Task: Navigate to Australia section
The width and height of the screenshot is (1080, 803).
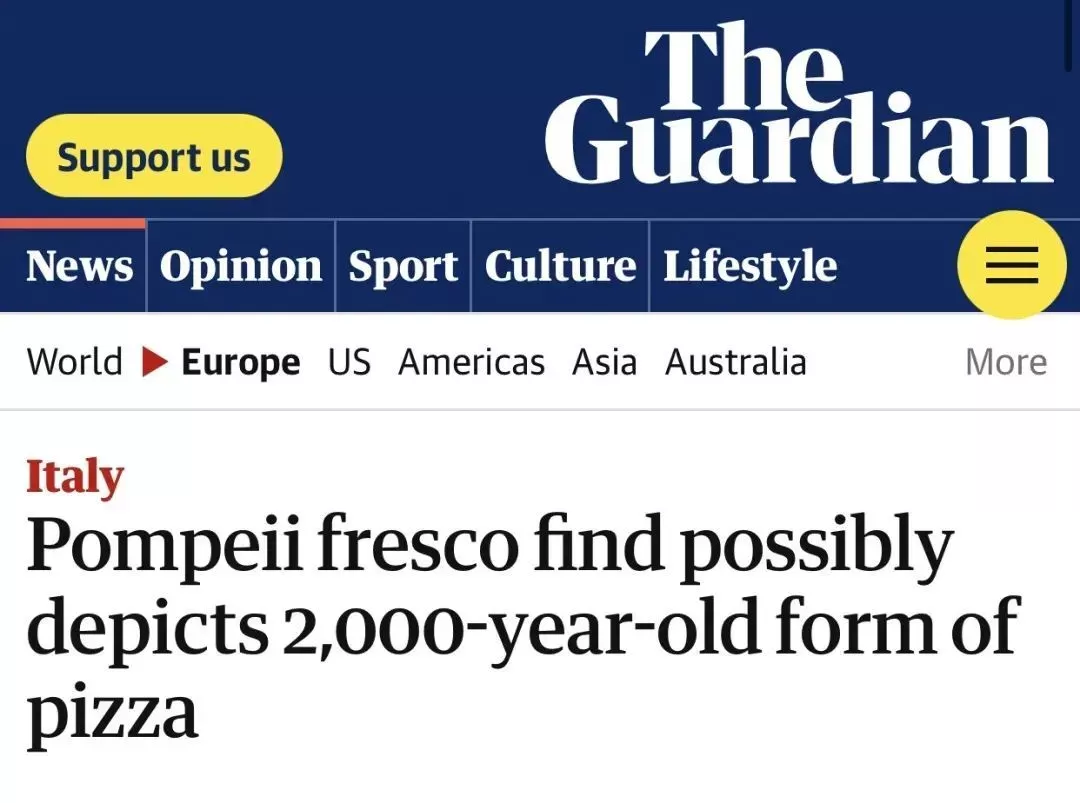Action: pyautogui.click(x=736, y=362)
